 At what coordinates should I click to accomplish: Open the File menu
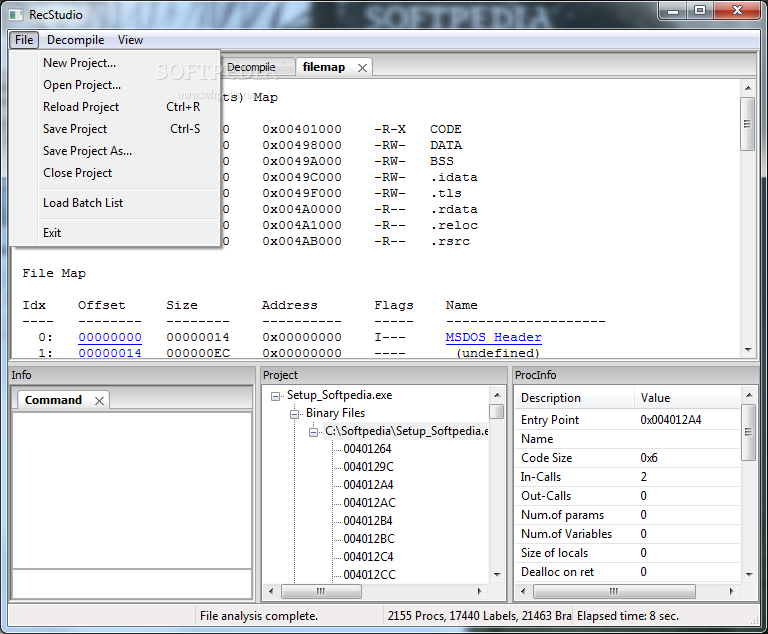pyautogui.click(x=24, y=40)
